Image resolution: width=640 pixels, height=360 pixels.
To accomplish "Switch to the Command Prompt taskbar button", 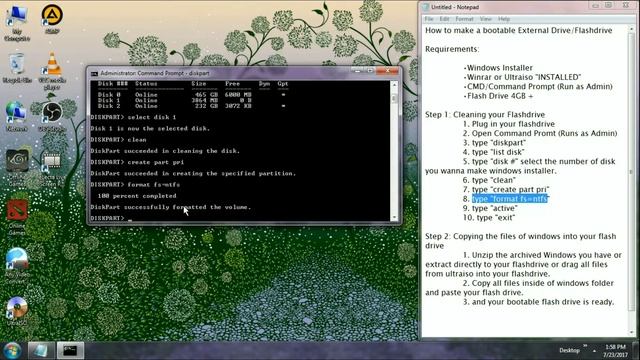I will [x=70, y=351].
